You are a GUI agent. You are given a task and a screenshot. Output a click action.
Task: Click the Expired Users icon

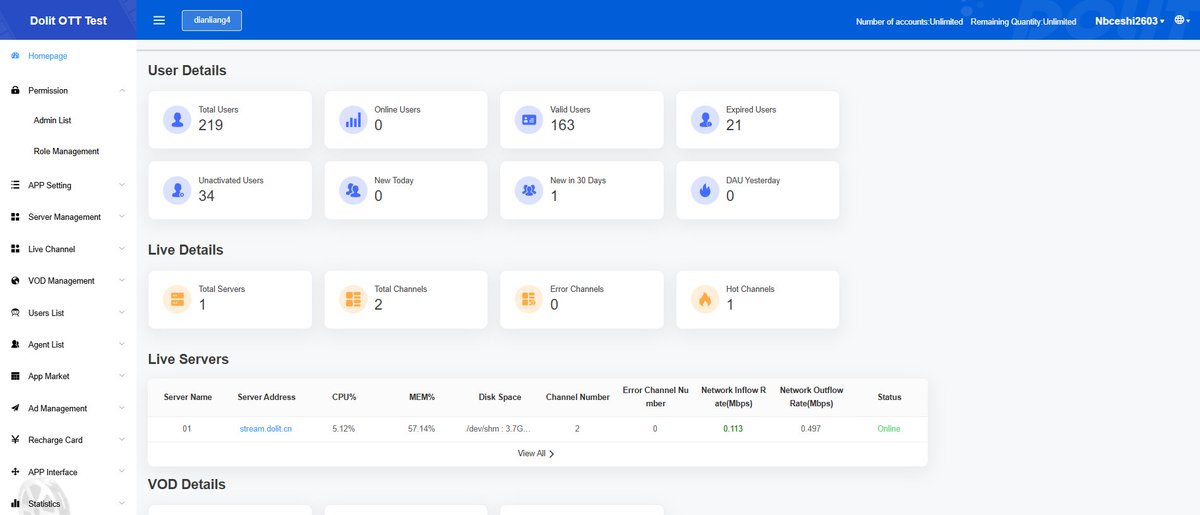(x=705, y=119)
